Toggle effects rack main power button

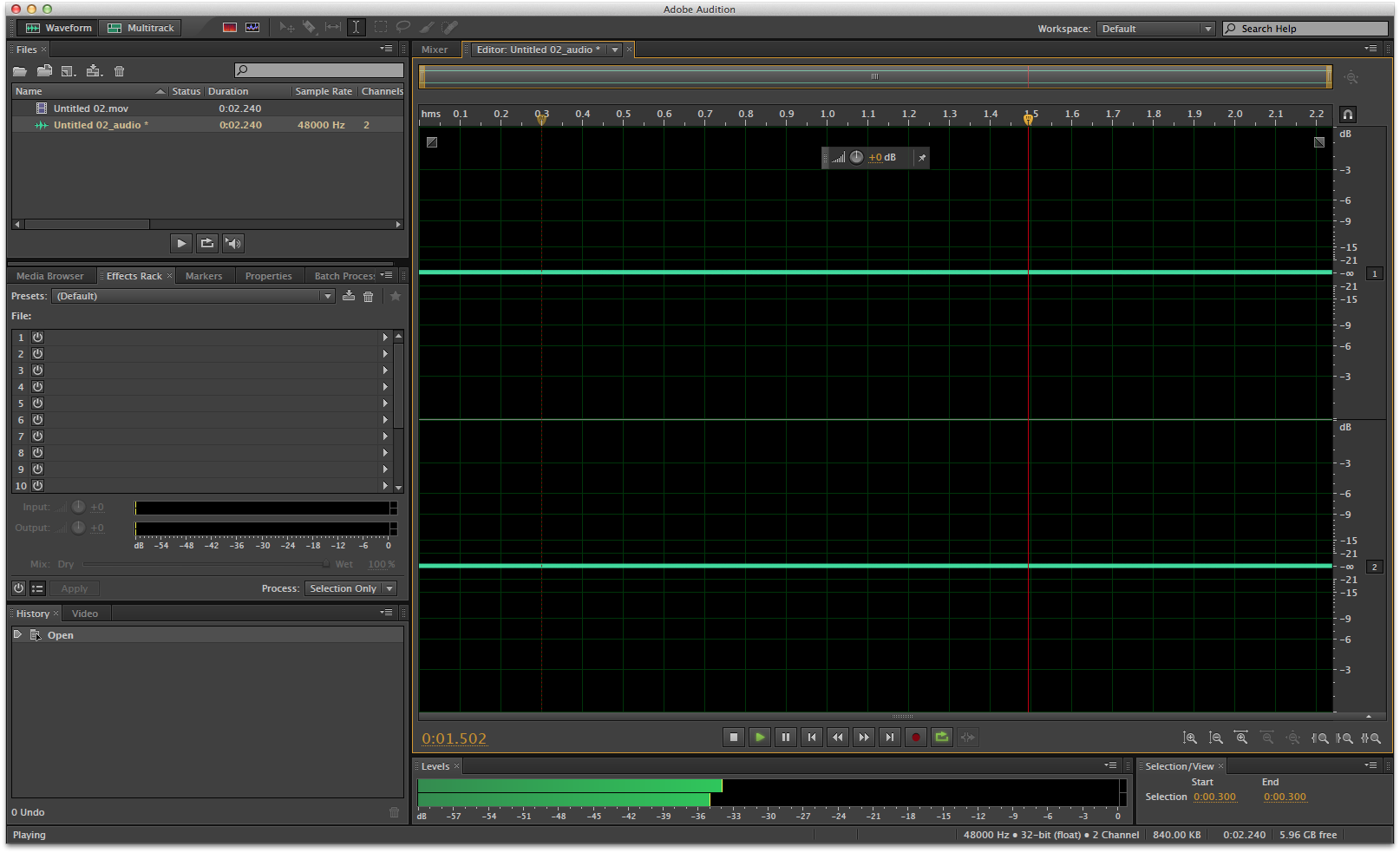(x=19, y=588)
